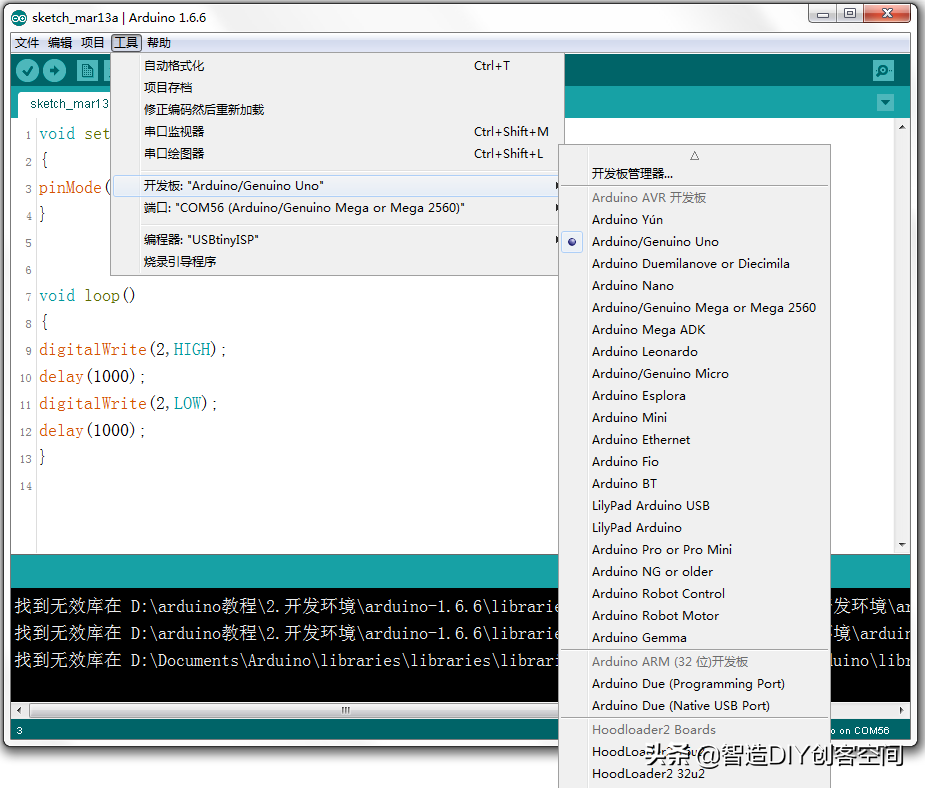The image size is (925, 788).
Task: Click console scrollbar left arrow
Action: coord(19,710)
